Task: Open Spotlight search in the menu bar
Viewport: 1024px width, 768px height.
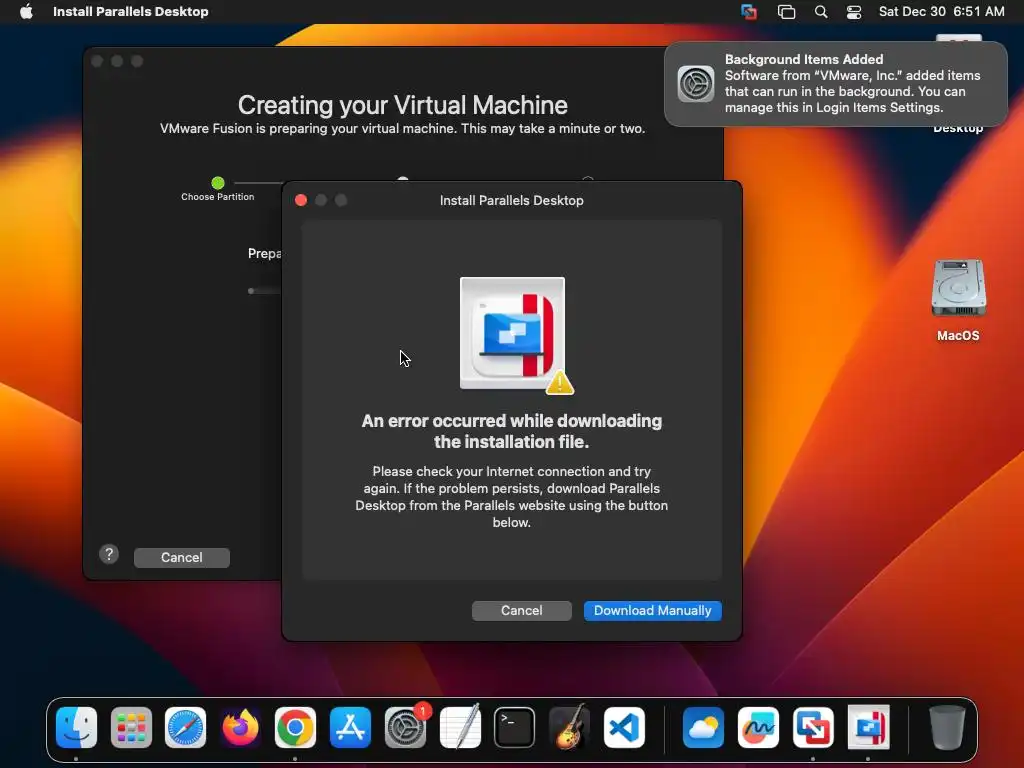Action: point(821,12)
